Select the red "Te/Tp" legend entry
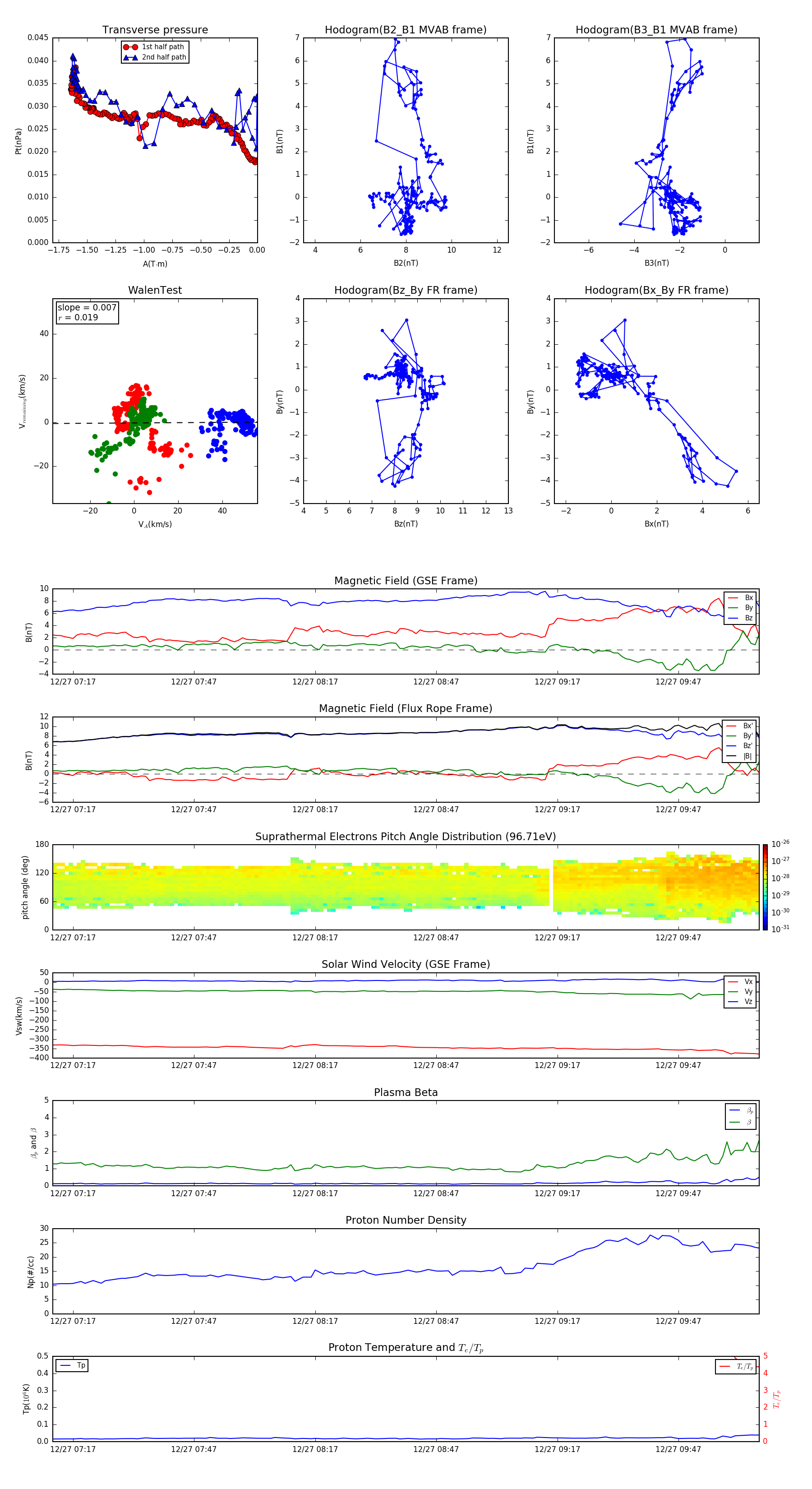Image resolution: width=812 pixels, height=1489 pixels. (x=736, y=1366)
